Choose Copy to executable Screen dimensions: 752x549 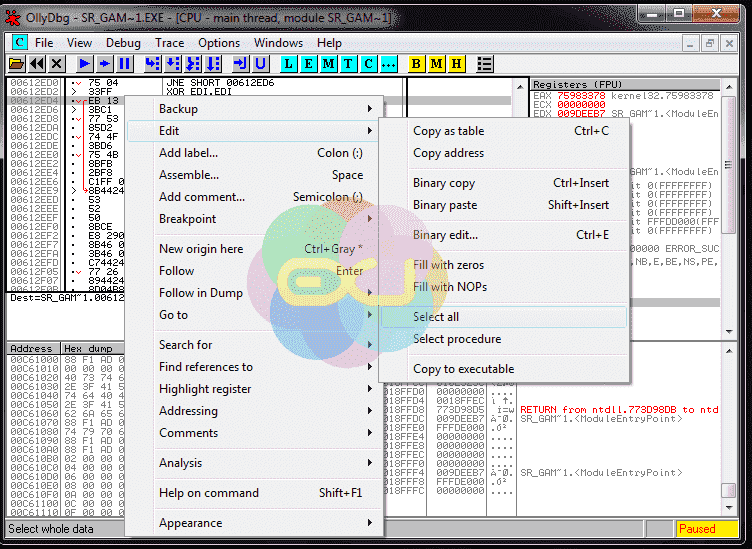(504, 369)
